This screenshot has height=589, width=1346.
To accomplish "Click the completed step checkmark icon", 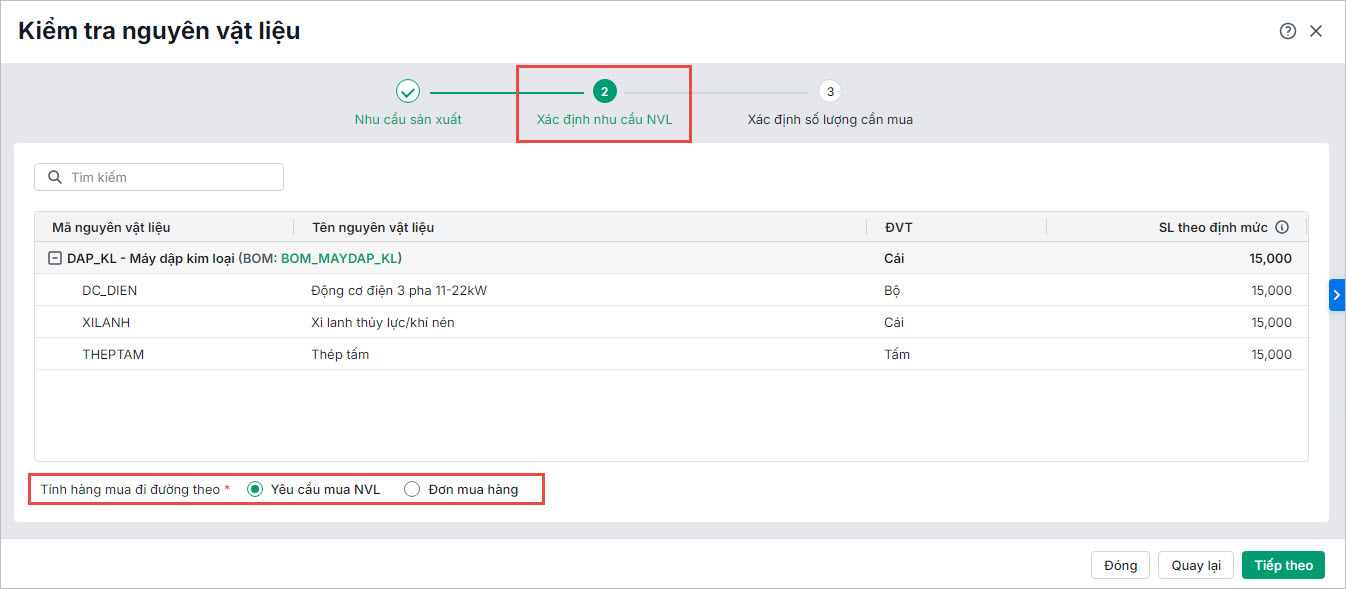I will click(x=408, y=91).
